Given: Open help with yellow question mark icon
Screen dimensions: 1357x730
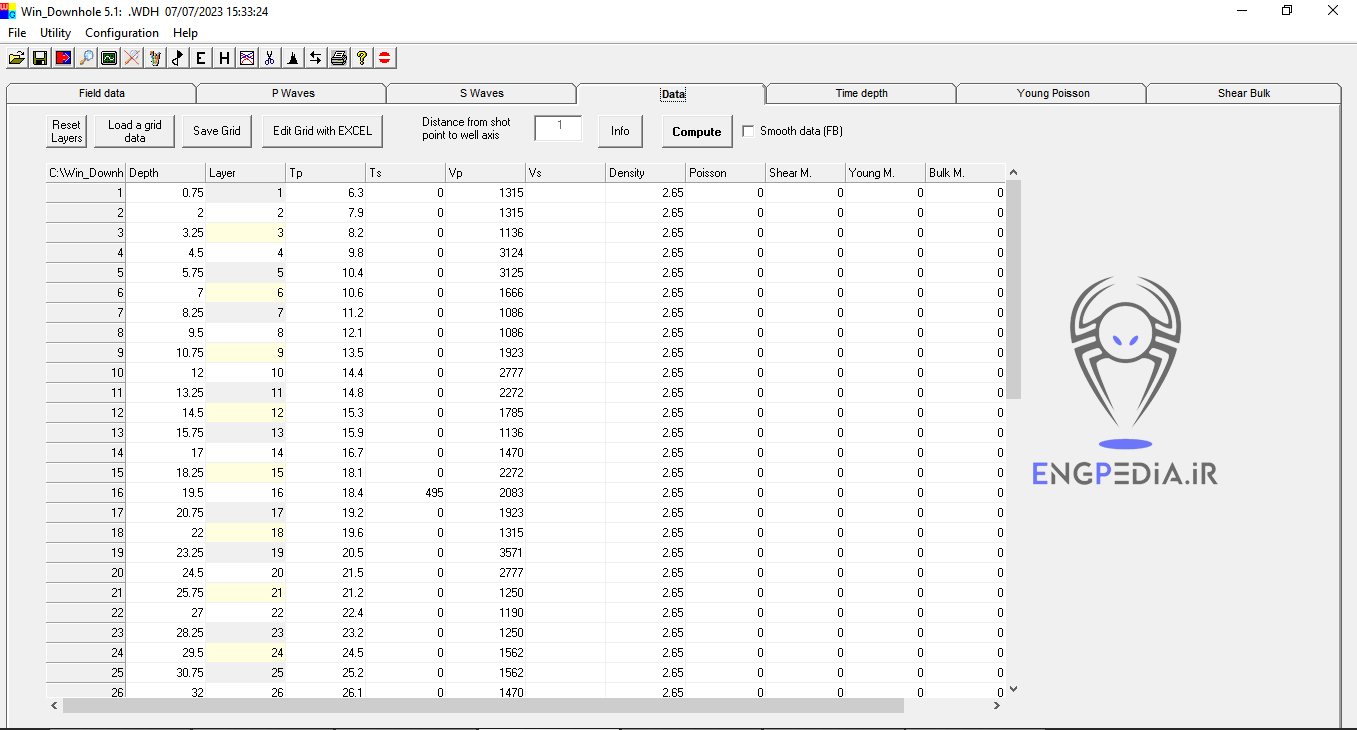Looking at the screenshot, I should pos(362,58).
